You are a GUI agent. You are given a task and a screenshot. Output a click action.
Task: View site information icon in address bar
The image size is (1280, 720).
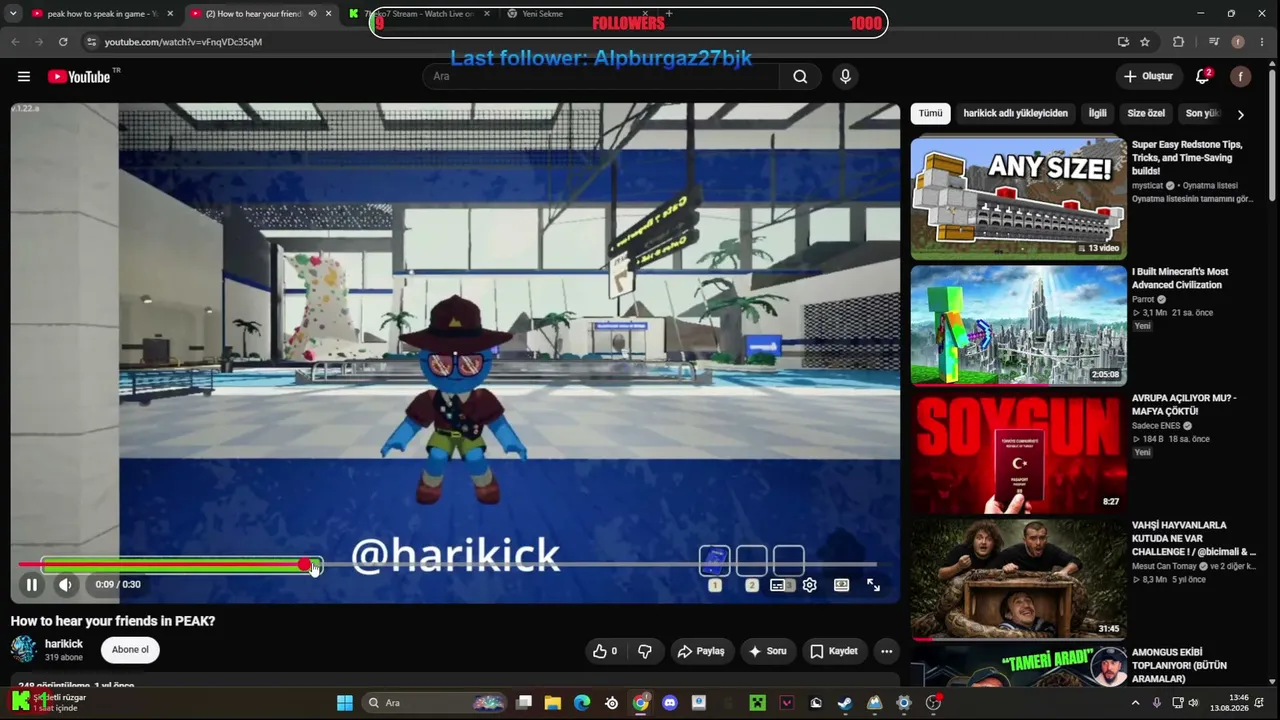(92, 42)
